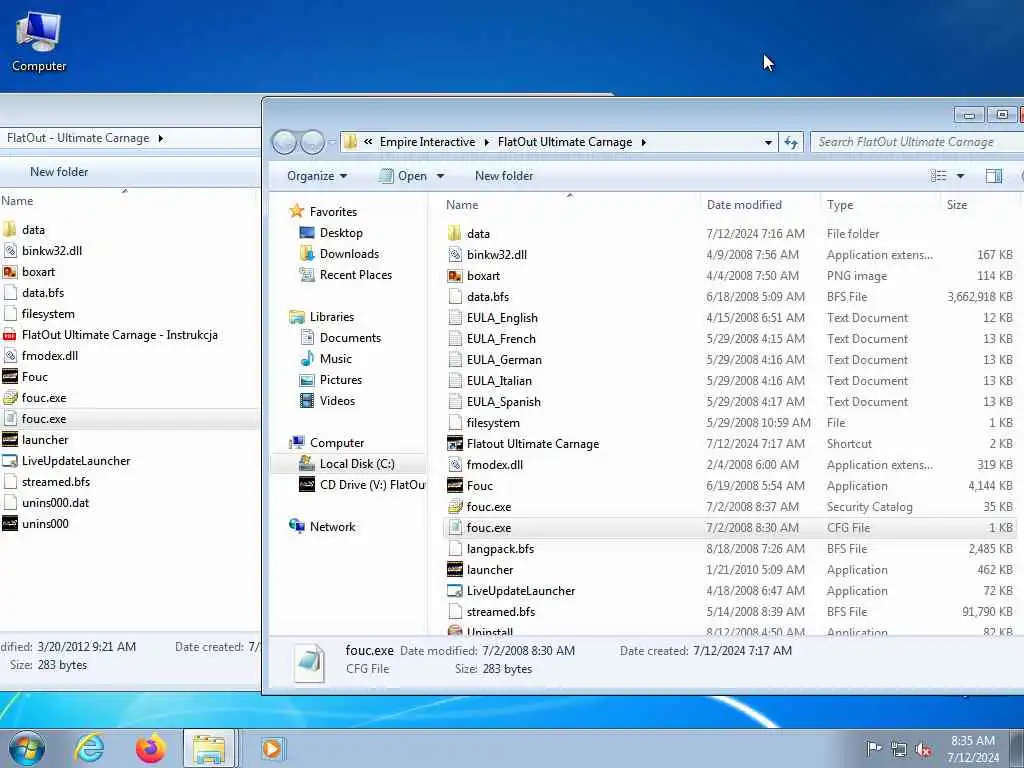This screenshot has height=768, width=1024.
Task: Click New folder in back window
Action: point(59,172)
